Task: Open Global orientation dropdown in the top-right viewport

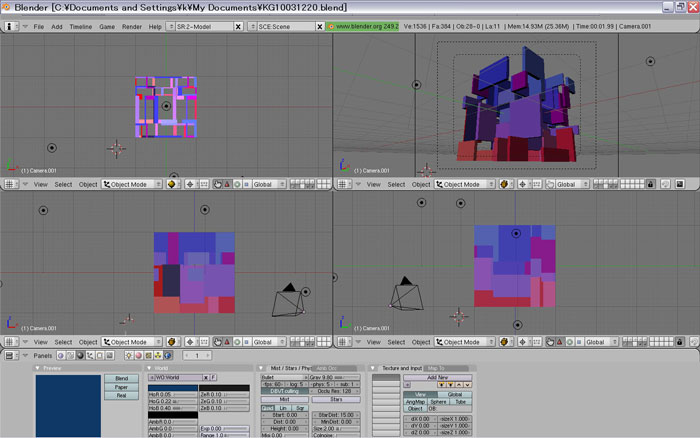Action: tap(573, 184)
